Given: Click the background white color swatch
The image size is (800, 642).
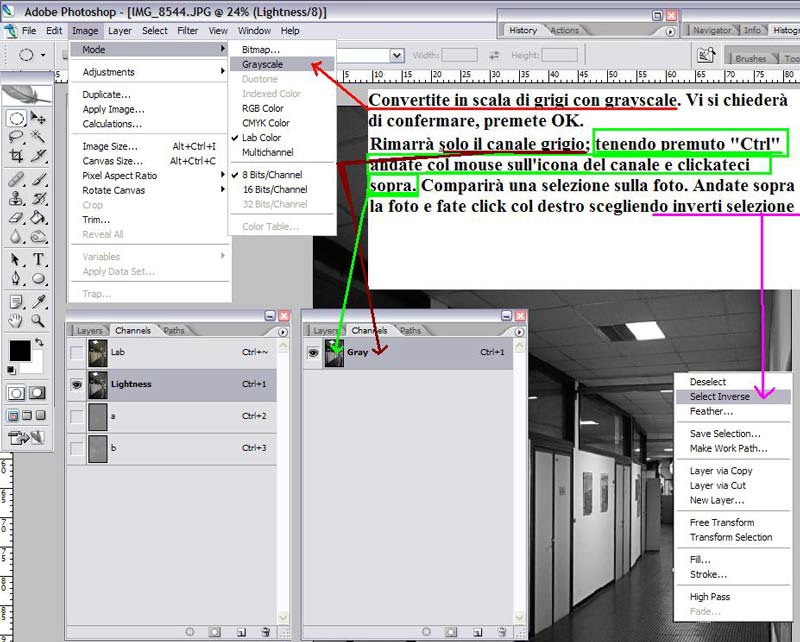Looking at the screenshot, I should pos(37,363).
